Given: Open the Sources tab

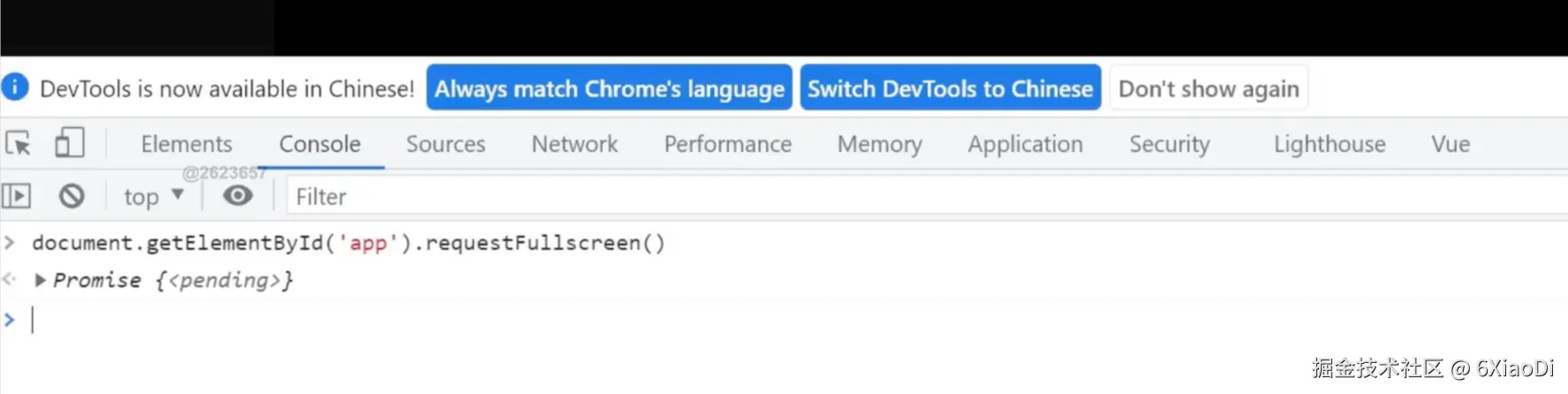Looking at the screenshot, I should (x=445, y=144).
